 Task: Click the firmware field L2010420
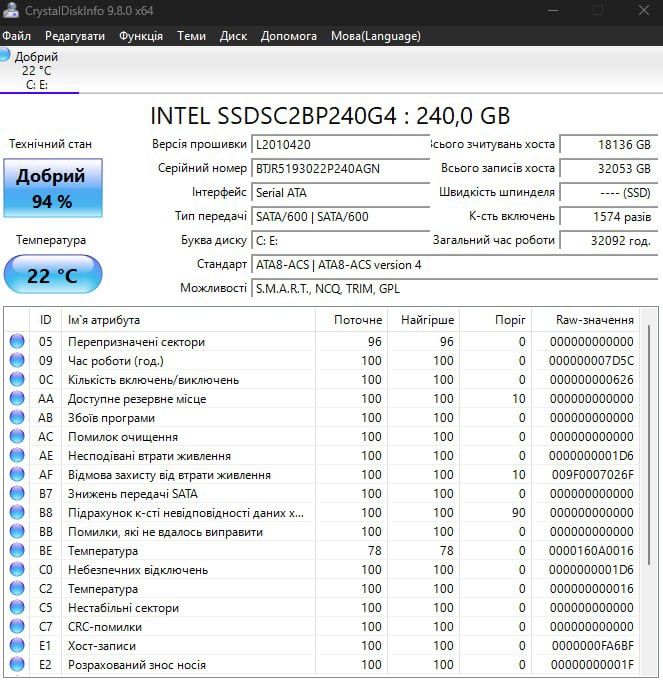[x=340, y=145]
